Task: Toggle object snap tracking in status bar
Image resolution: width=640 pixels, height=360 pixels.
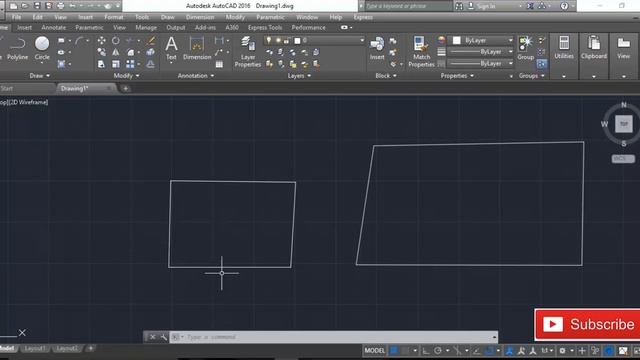Action: [476, 351]
